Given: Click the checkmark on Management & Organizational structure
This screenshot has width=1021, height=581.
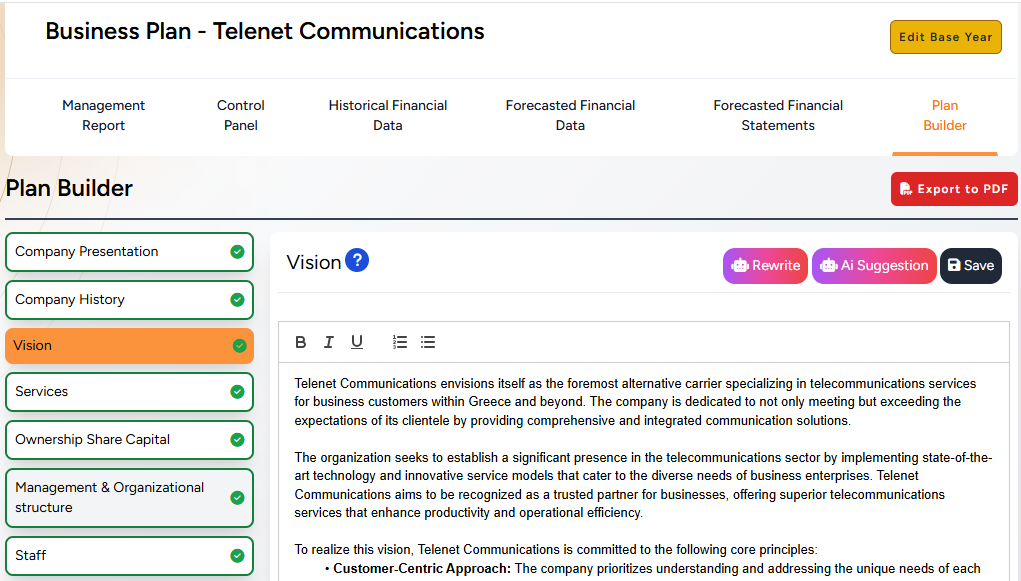Looking at the screenshot, I should [238, 498].
